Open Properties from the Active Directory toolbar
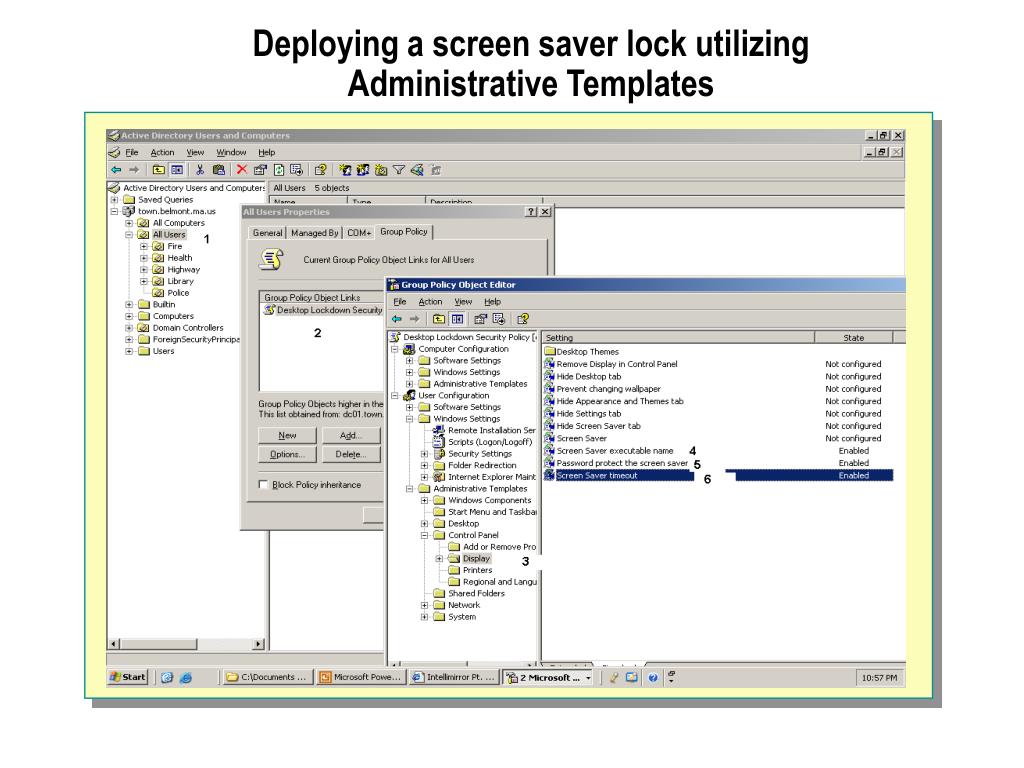The image size is (1024, 768). click(260, 170)
